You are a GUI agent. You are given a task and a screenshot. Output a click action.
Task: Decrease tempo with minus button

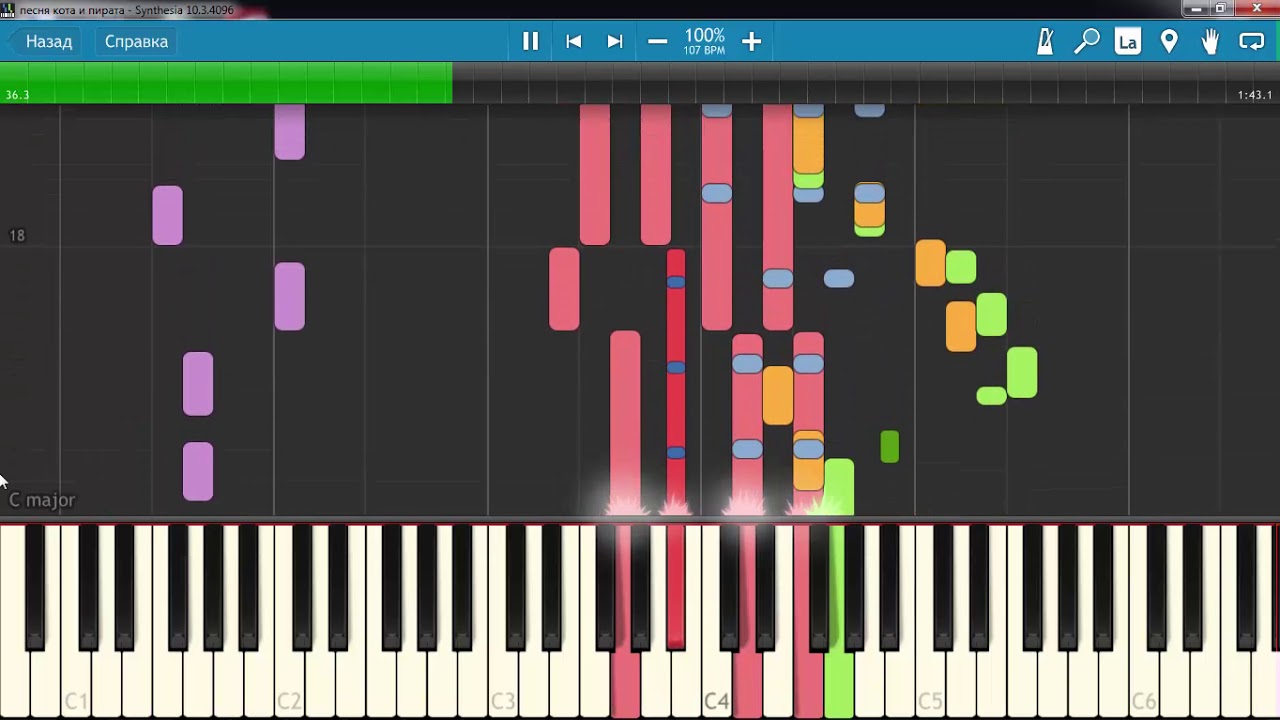[x=657, y=41]
